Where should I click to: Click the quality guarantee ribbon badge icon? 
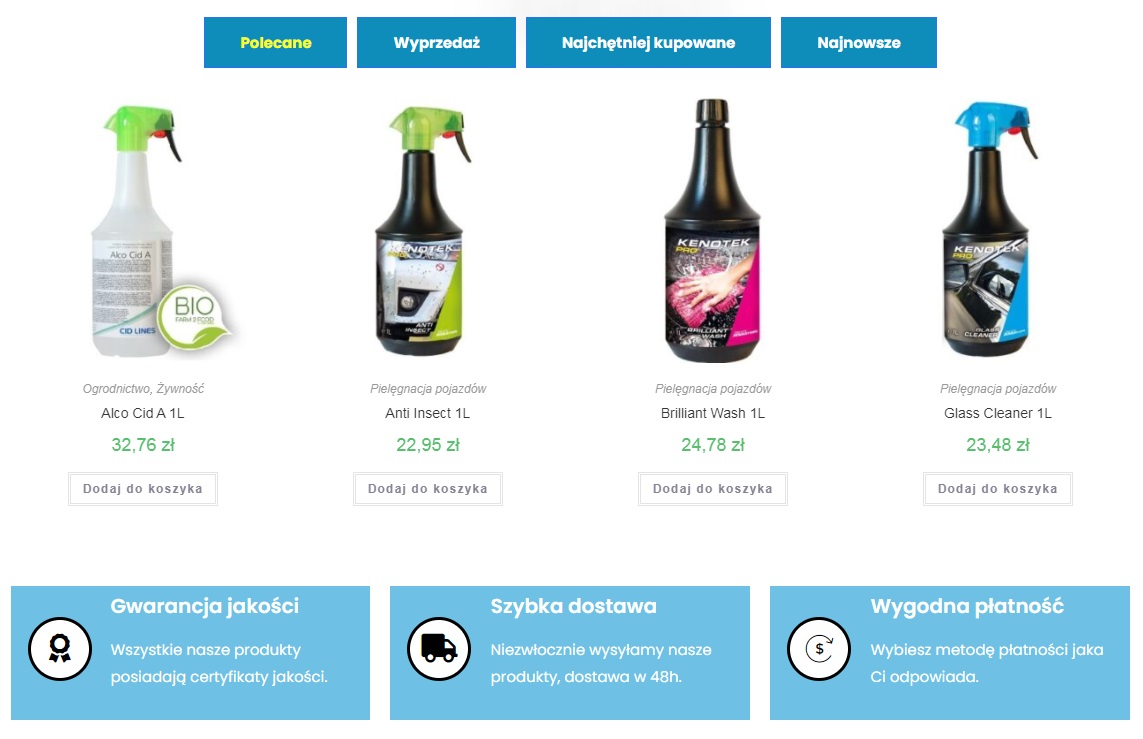(60, 649)
